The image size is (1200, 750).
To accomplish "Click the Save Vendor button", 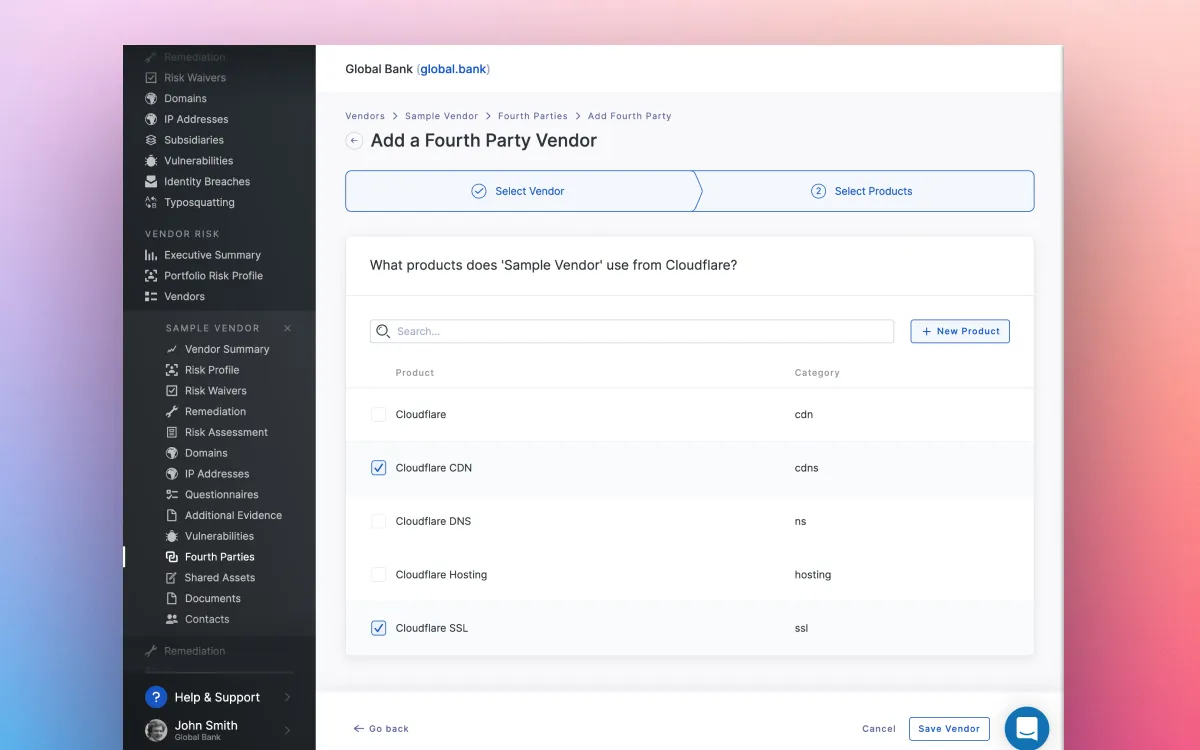I will 949,729.
